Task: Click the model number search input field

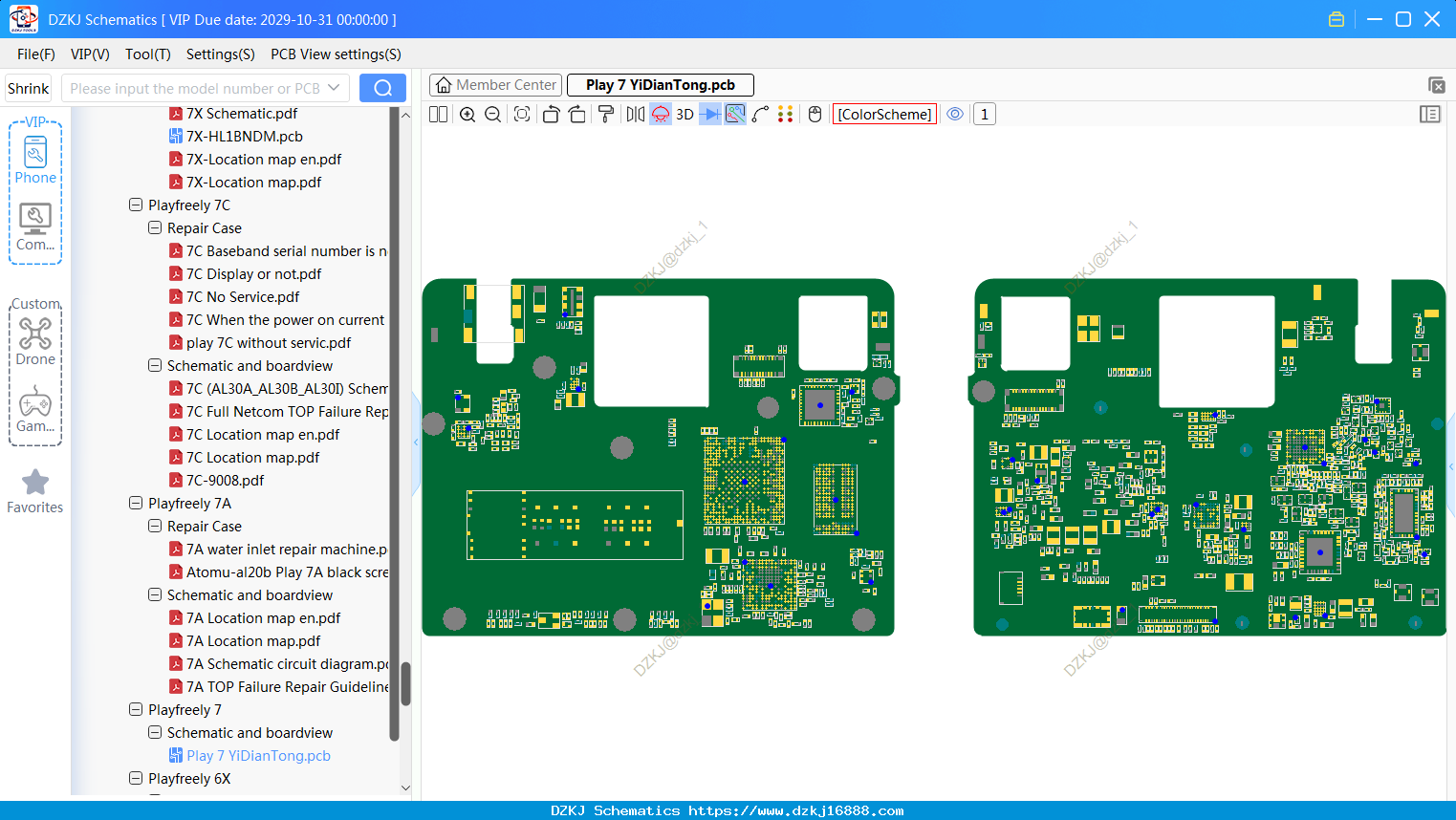Action: (195, 88)
